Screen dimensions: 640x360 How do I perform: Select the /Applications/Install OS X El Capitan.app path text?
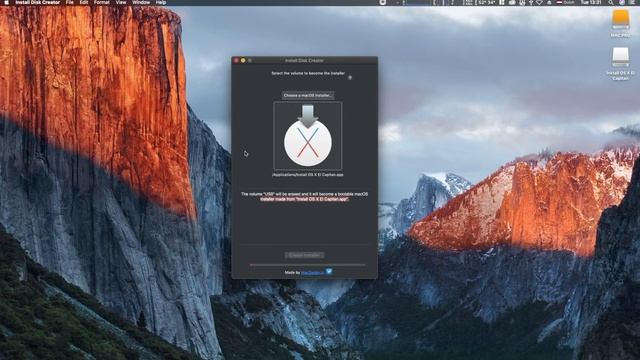pyautogui.click(x=307, y=175)
